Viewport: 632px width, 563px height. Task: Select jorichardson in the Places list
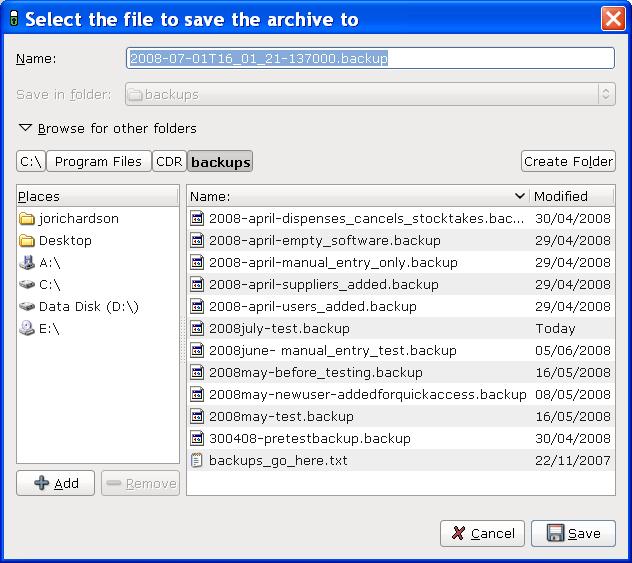[x=98, y=219]
